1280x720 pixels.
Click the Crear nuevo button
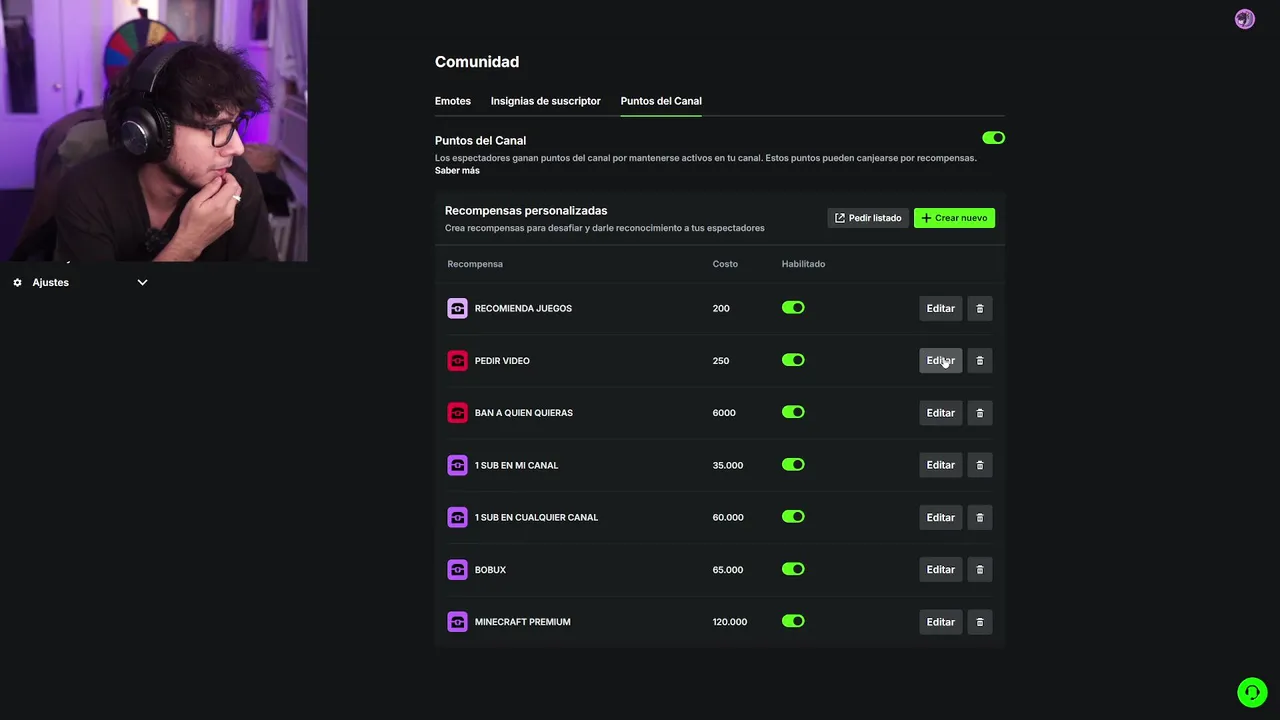coord(954,218)
